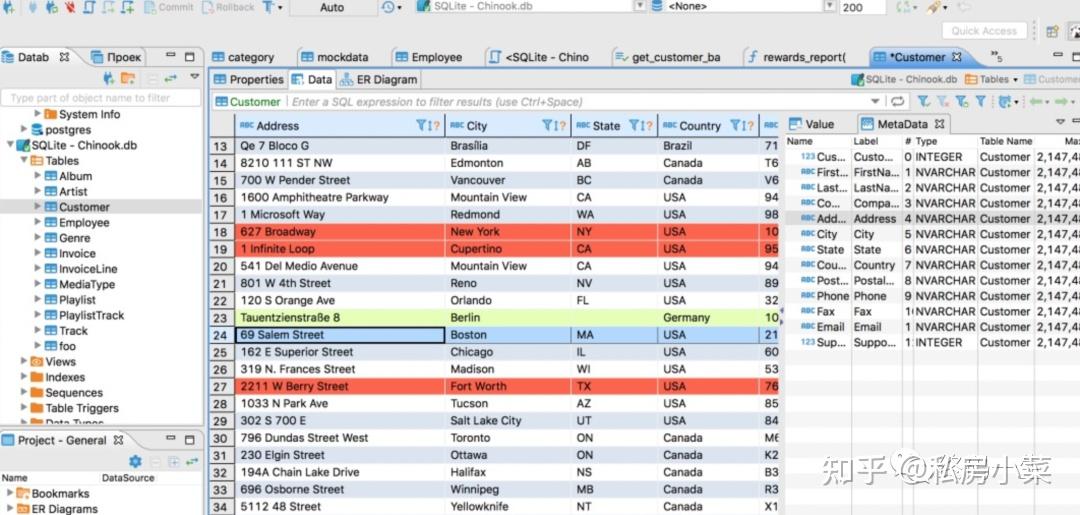This screenshot has width=1080, height=515.
Task: Close the MetaData panel tab
Action: click(x=939, y=125)
